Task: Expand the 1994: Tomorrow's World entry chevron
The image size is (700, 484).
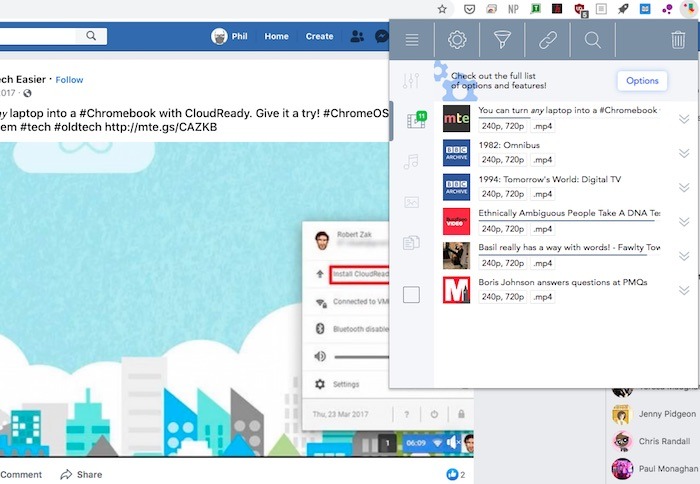Action: click(684, 188)
